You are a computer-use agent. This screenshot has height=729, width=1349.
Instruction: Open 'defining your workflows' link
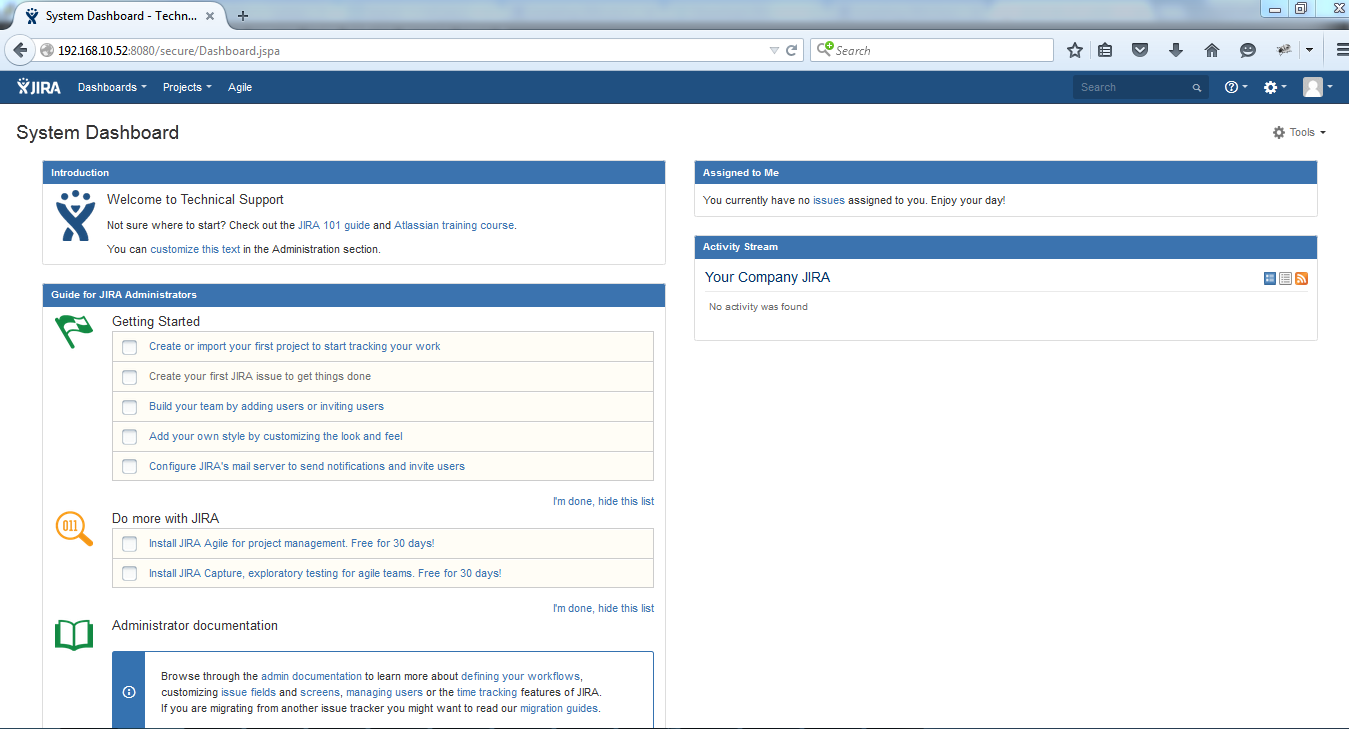(x=520, y=677)
